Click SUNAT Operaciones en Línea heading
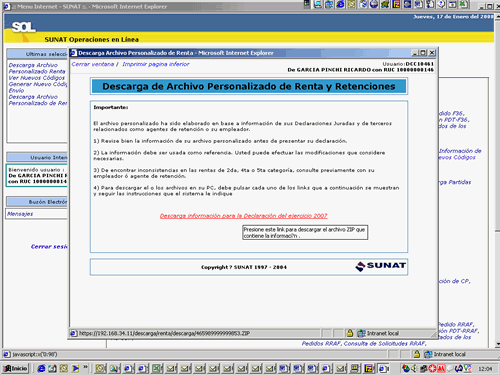500x375 pixels. coord(92,39)
